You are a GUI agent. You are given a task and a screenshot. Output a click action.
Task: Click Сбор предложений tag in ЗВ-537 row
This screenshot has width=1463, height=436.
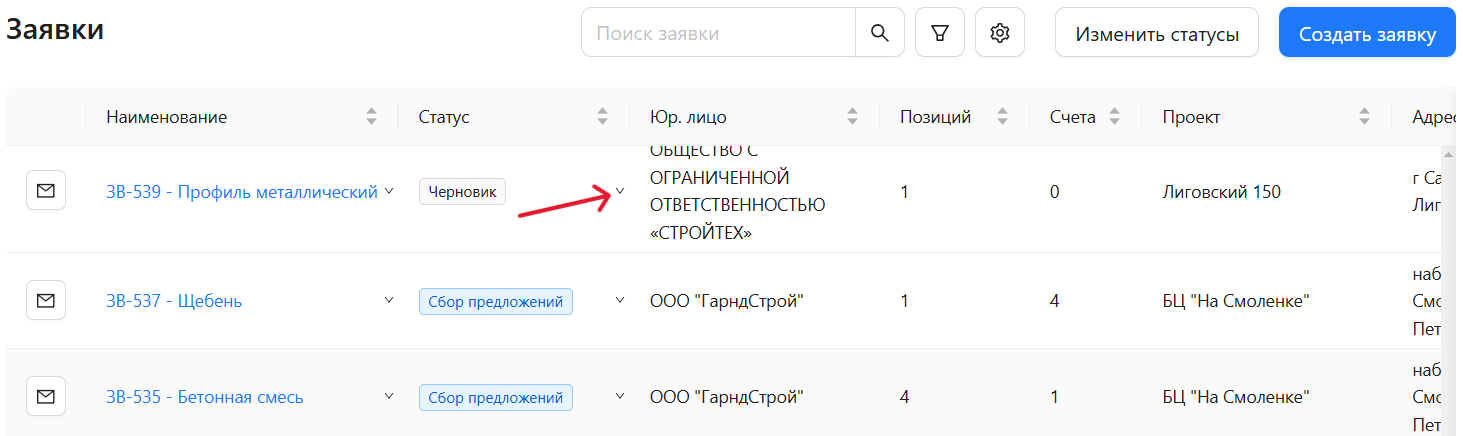(x=496, y=301)
